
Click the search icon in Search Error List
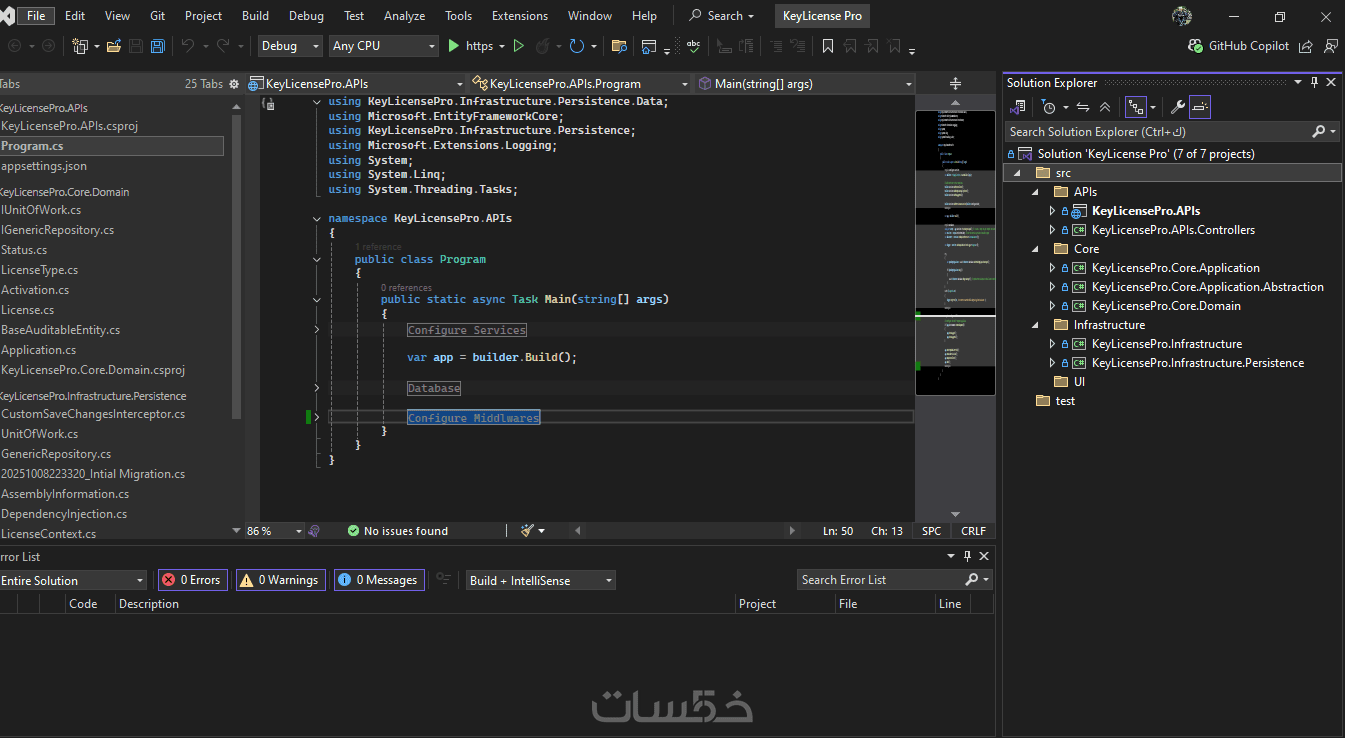click(x=971, y=580)
